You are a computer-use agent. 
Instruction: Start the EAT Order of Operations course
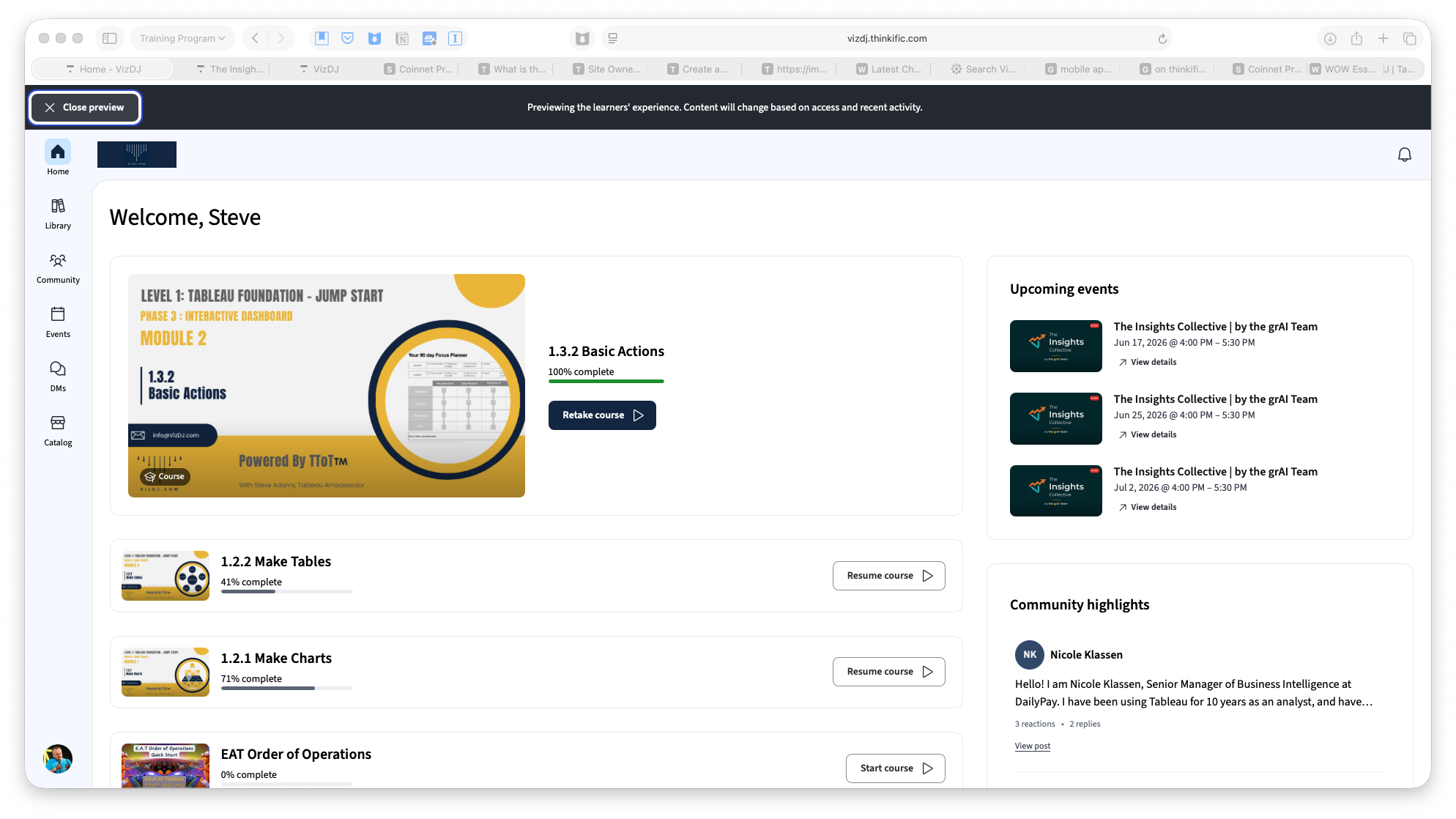click(x=895, y=768)
